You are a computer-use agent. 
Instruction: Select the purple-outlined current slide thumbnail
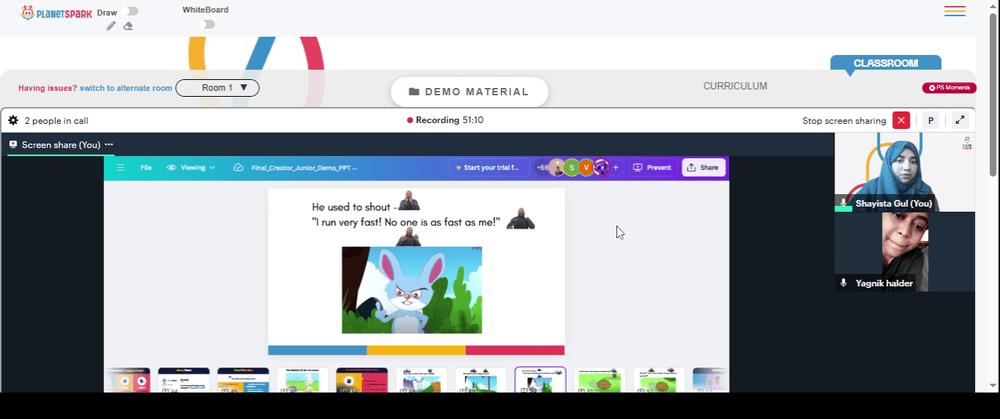(540, 379)
